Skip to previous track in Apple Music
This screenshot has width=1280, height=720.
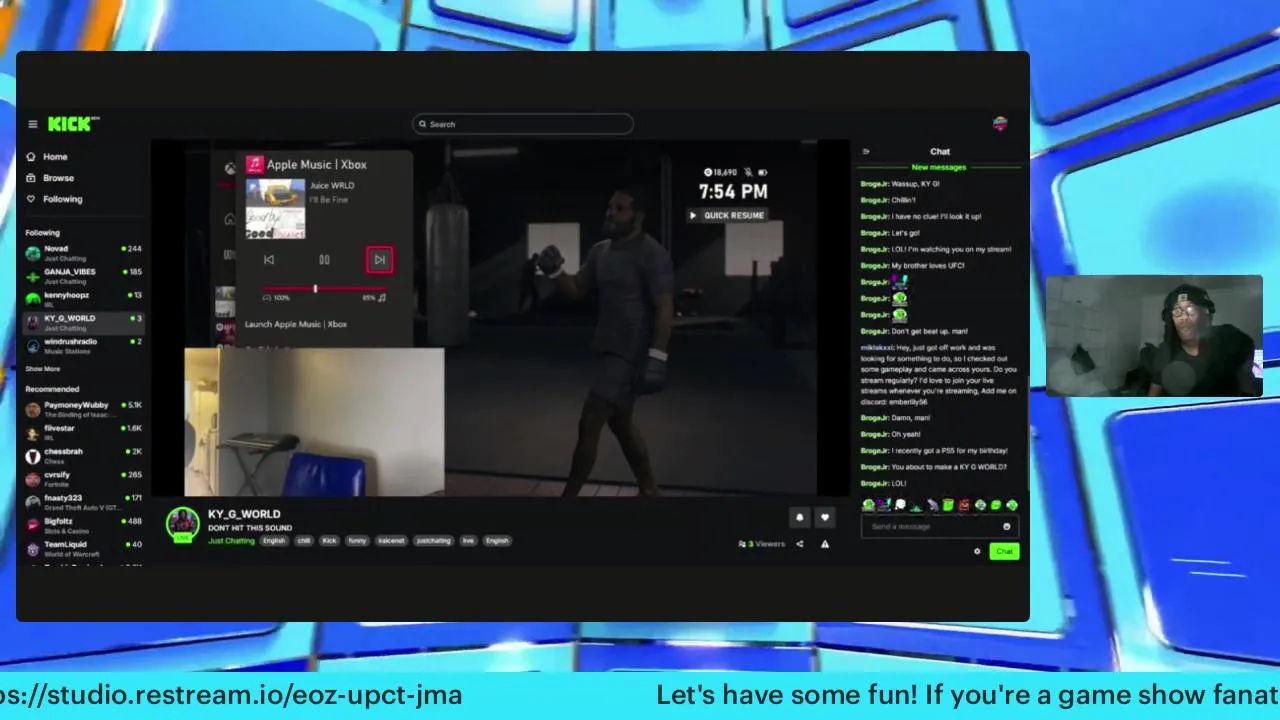point(269,260)
